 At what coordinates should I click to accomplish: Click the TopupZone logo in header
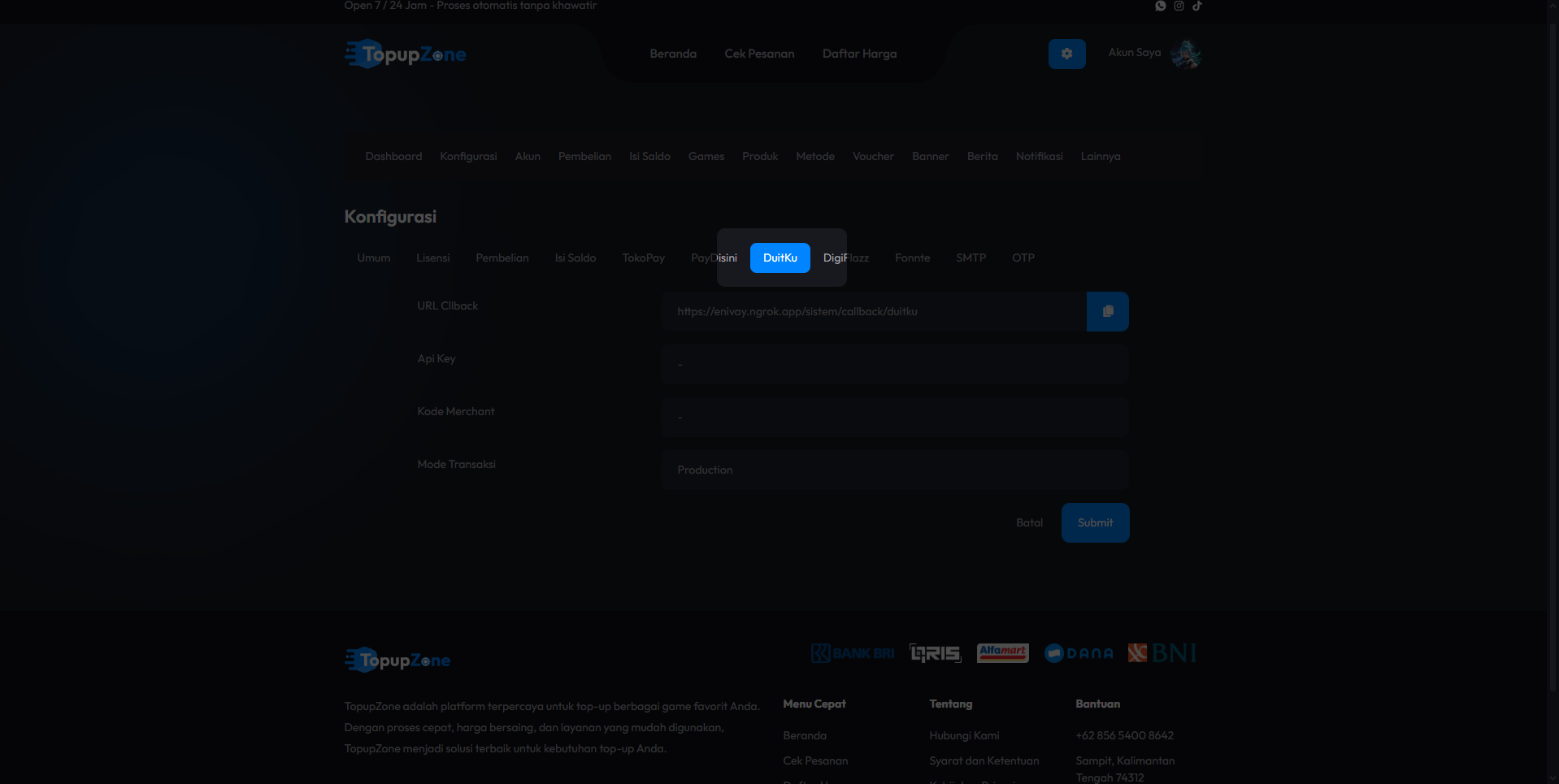pos(406,54)
